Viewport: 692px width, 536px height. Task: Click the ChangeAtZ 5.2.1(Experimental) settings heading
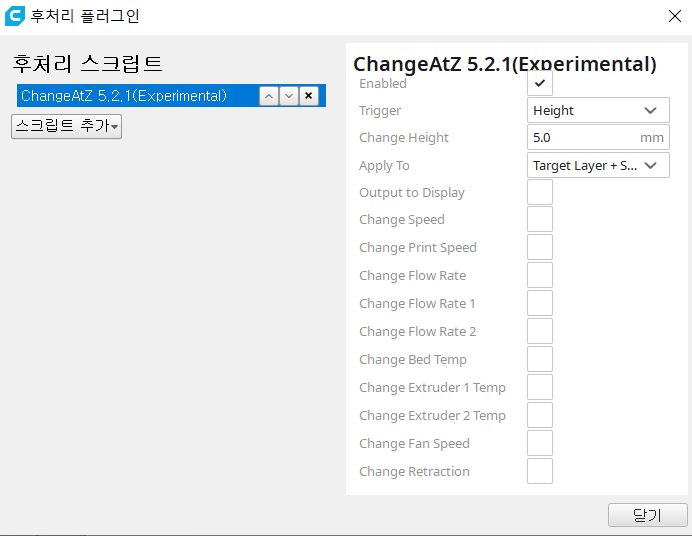coord(505,64)
